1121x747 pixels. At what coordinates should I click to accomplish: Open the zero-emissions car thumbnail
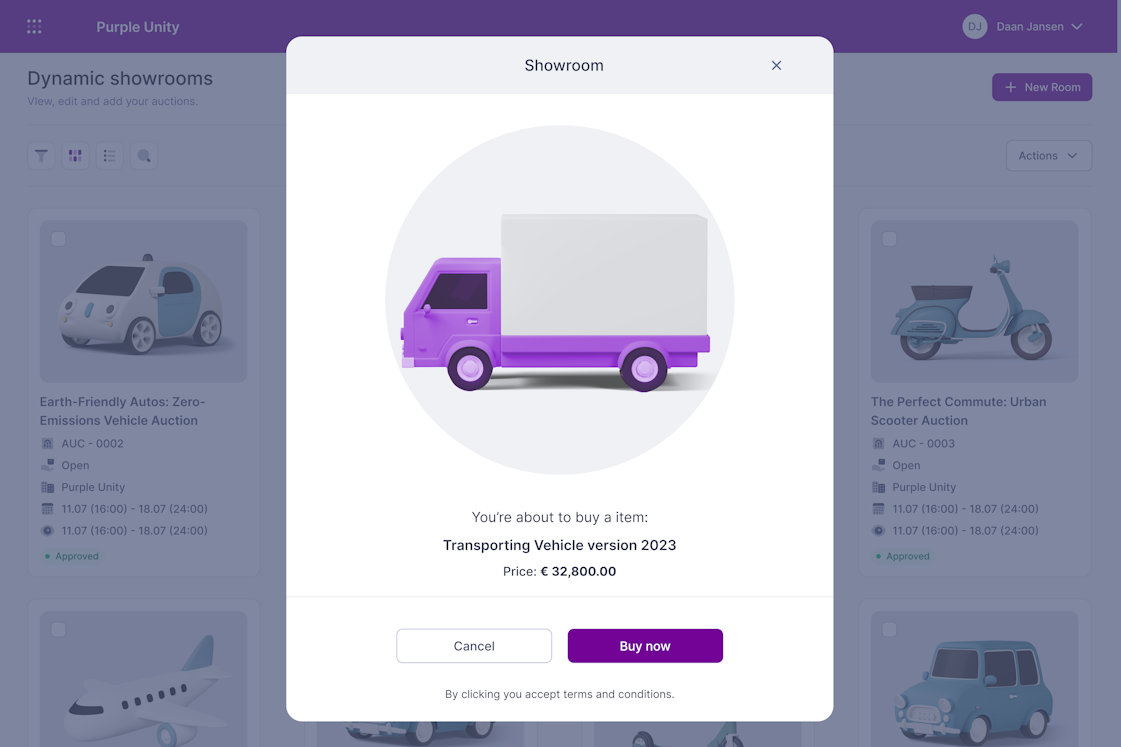click(144, 301)
